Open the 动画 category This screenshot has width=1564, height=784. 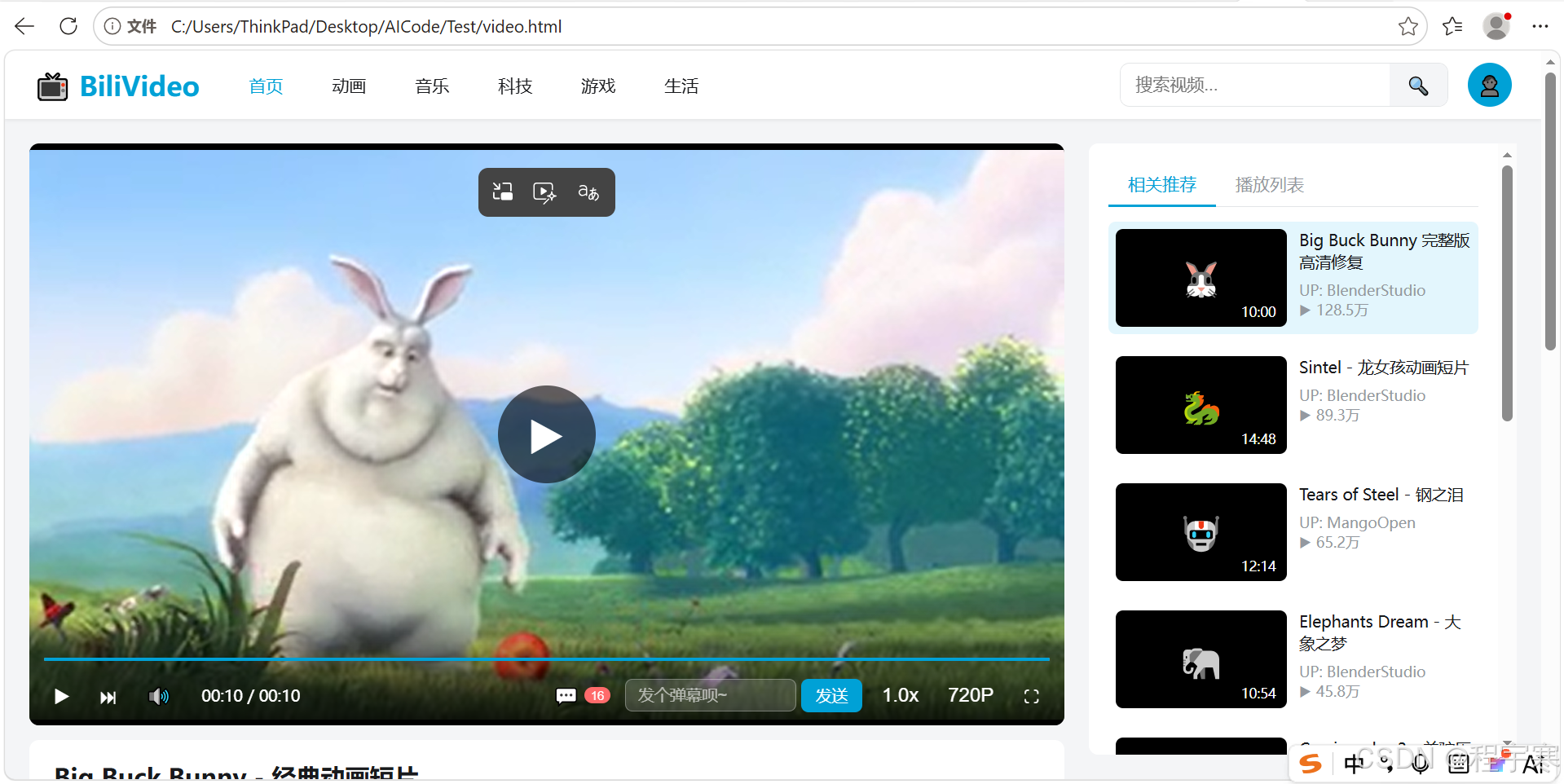(x=349, y=86)
